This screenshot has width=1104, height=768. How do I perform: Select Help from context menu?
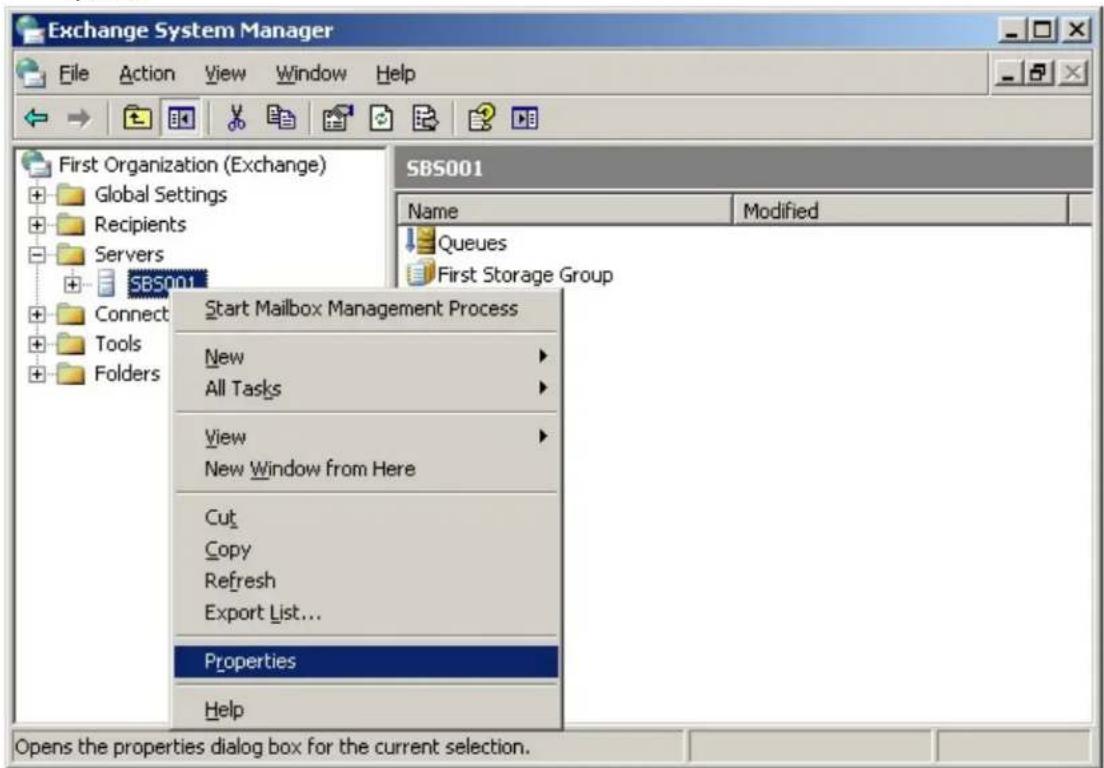tap(366, 710)
